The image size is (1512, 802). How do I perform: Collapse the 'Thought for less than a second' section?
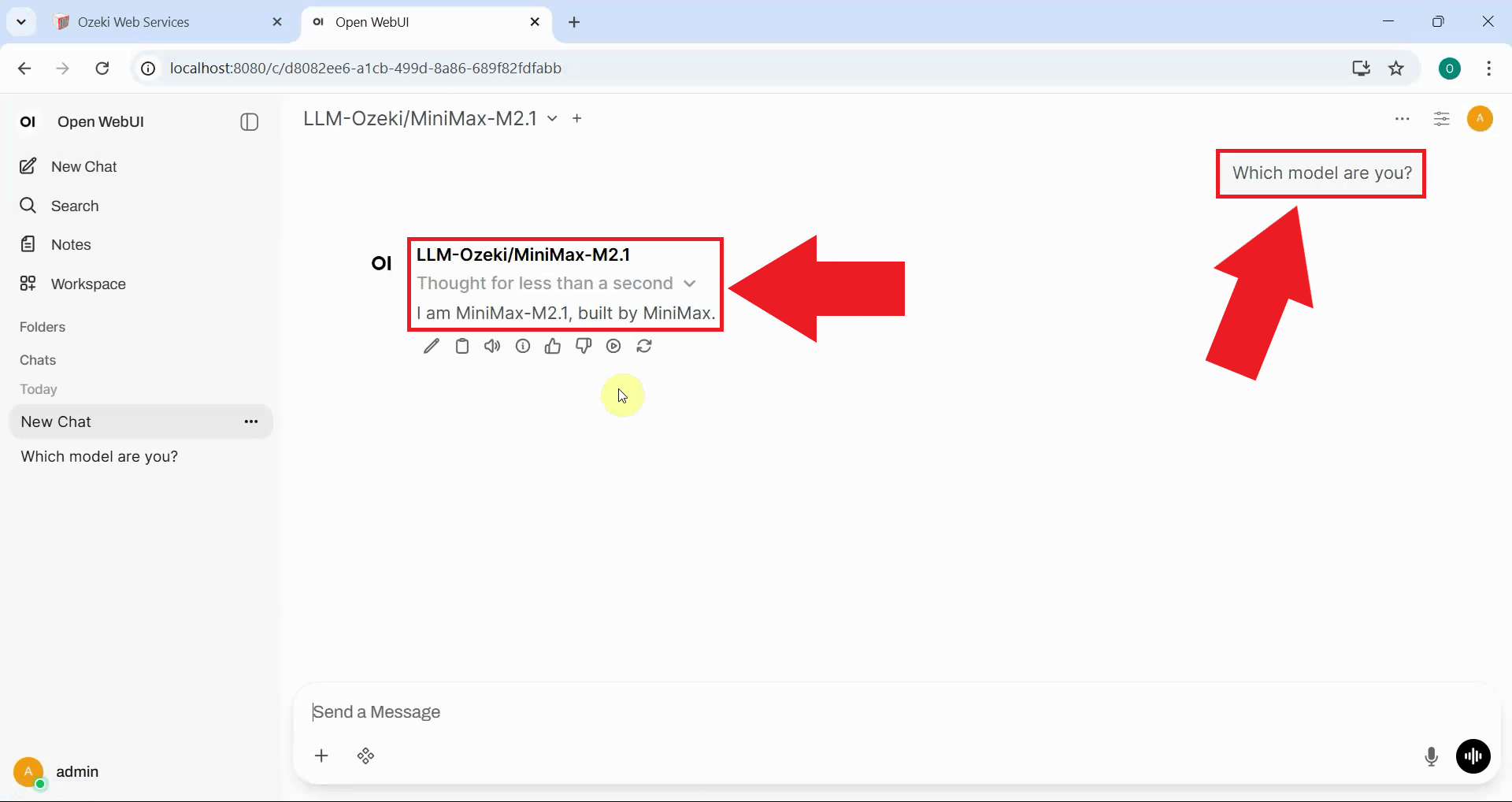tap(690, 284)
